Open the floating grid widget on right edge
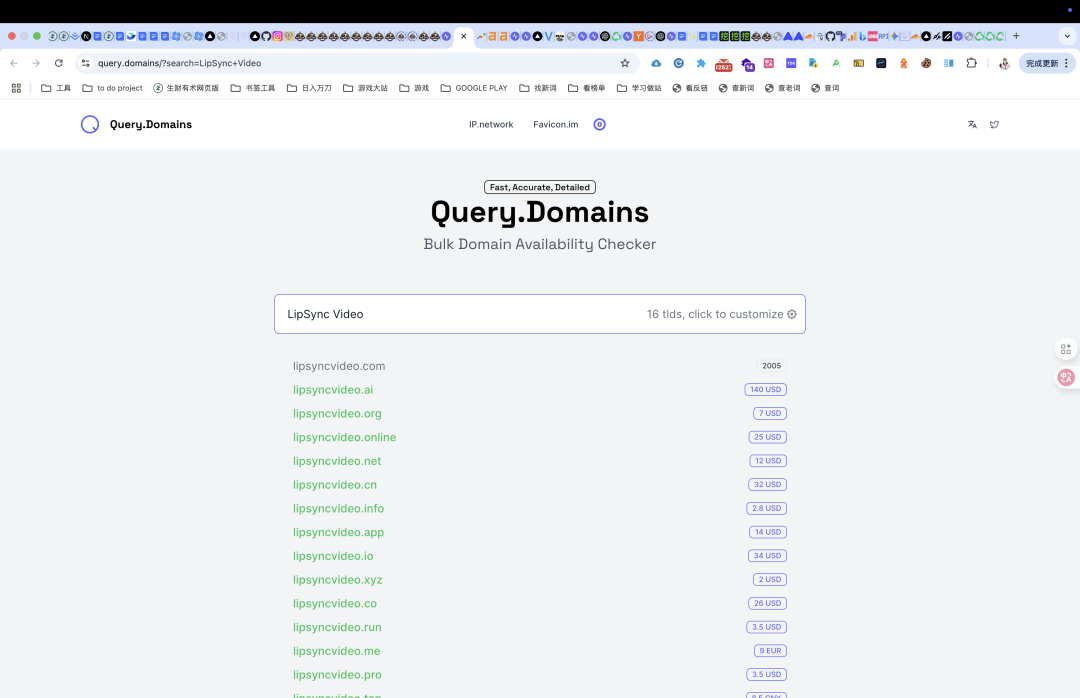The width and height of the screenshot is (1080, 698). 1066,349
